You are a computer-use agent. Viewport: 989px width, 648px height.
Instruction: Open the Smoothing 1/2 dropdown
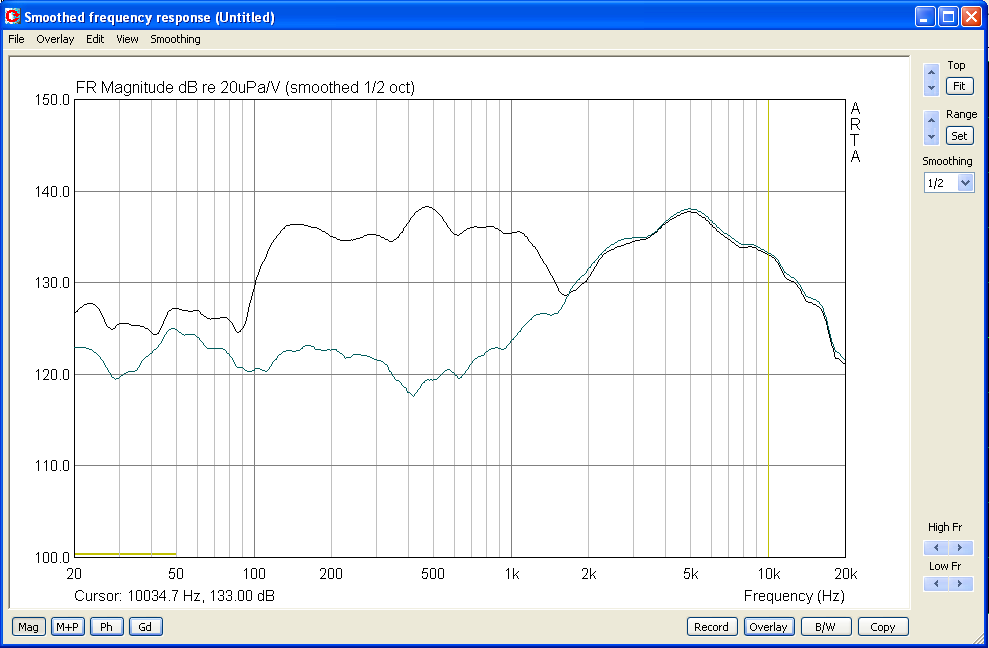click(965, 183)
